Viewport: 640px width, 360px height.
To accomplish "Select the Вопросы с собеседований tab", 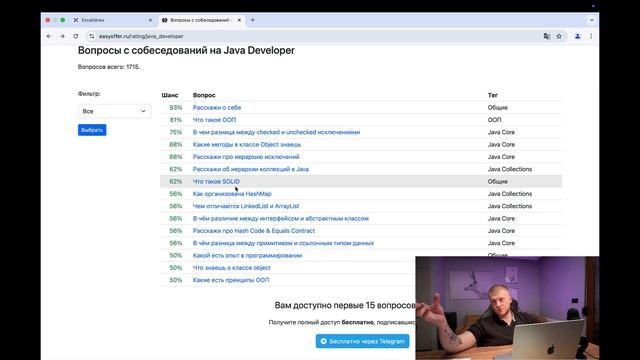I will (201, 20).
